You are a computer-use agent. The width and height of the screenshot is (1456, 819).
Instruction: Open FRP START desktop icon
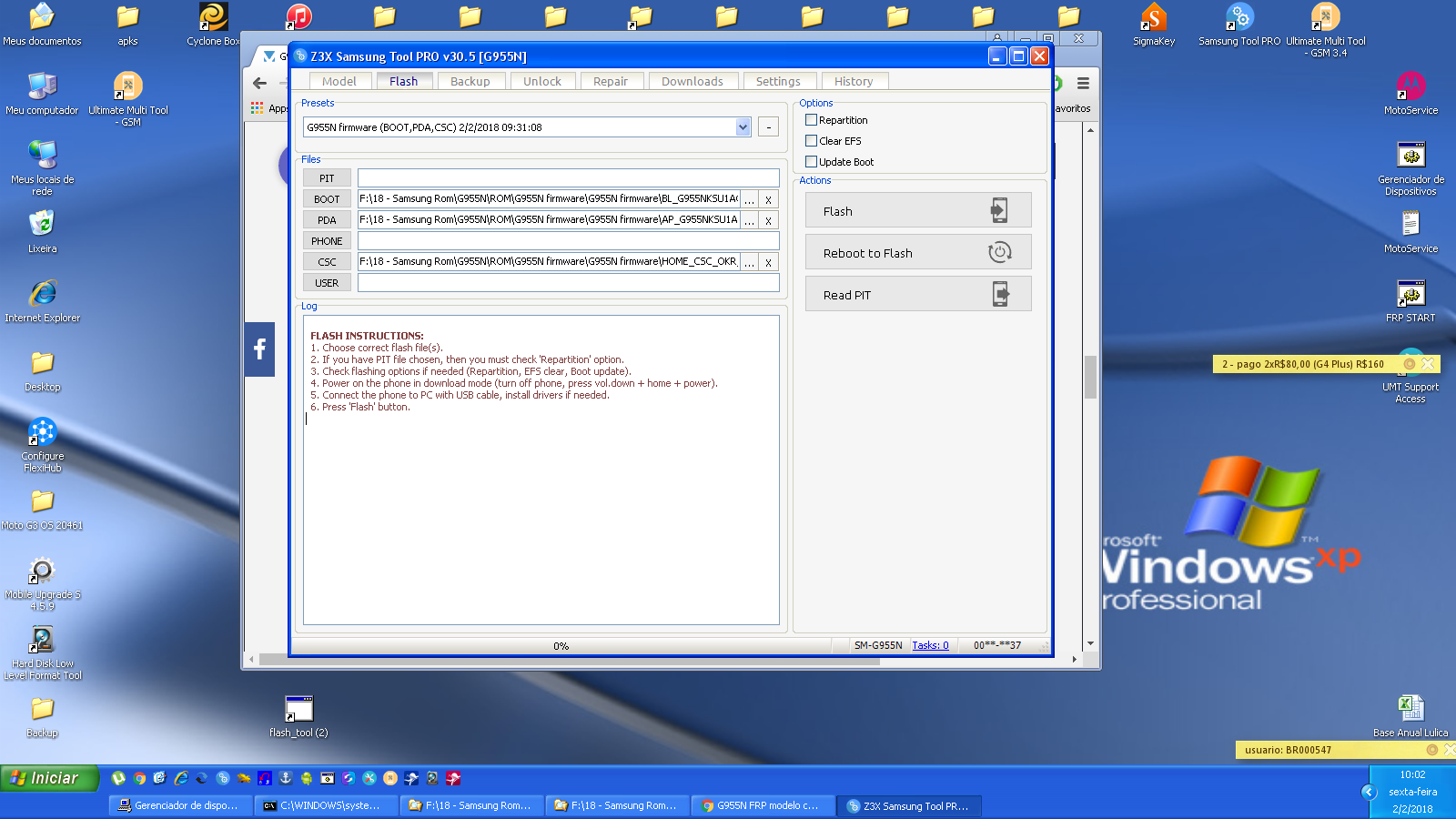[x=1411, y=301]
